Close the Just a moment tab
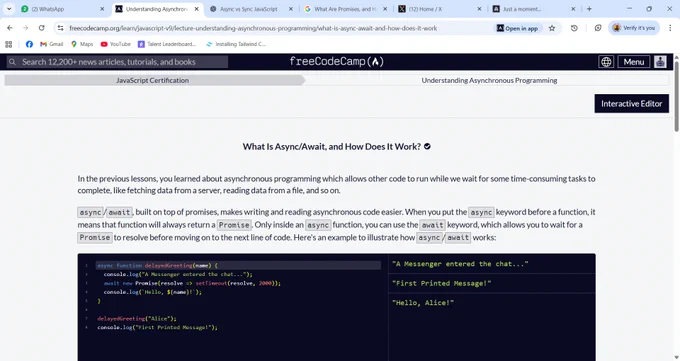 tap(573, 9)
